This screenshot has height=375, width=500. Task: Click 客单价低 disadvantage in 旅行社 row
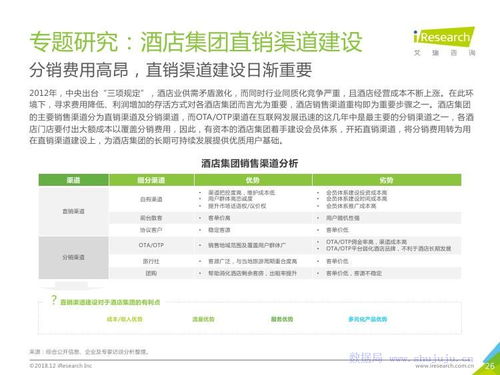click(337, 261)
